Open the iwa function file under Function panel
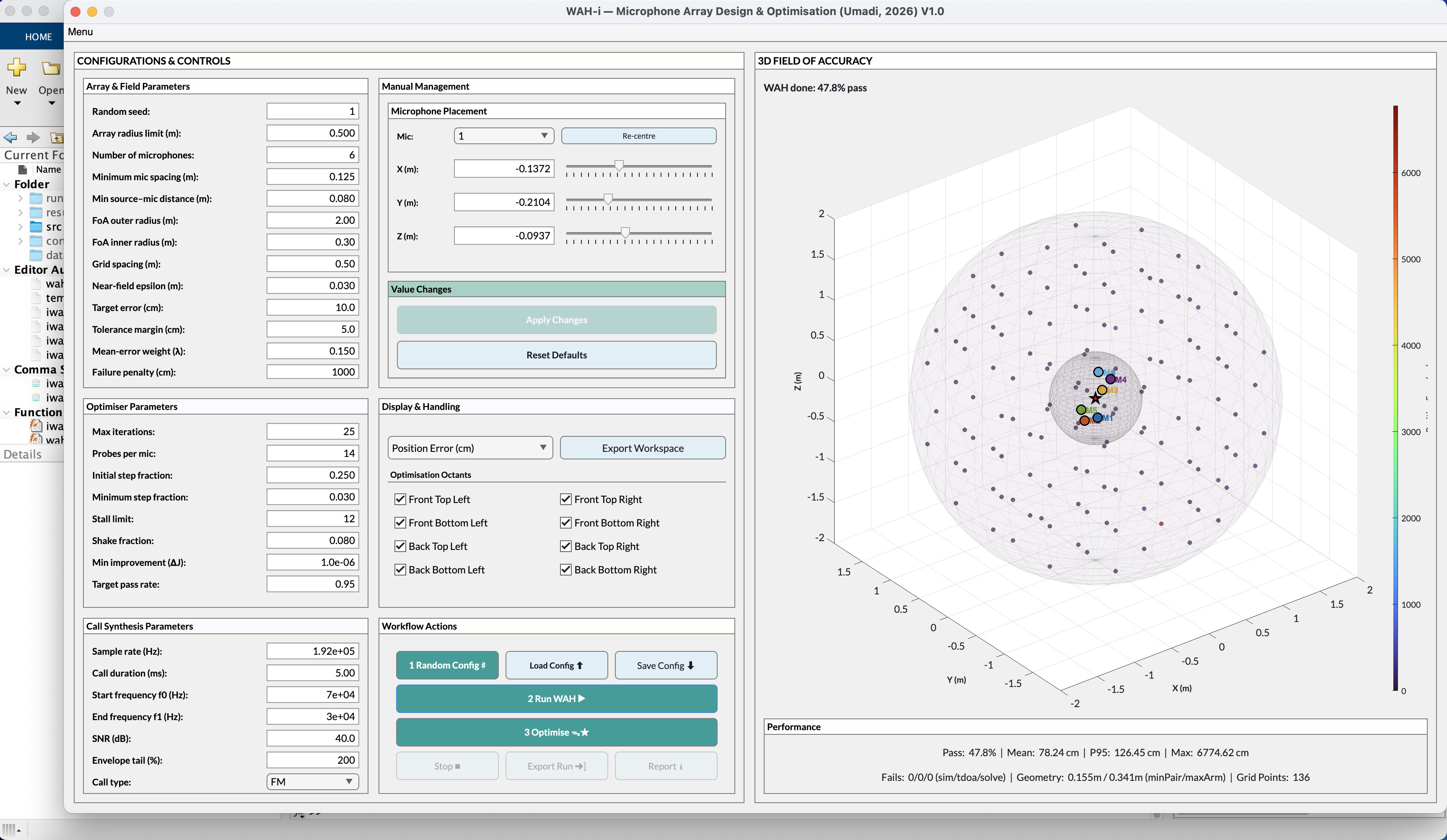Screen dimensions: 1447x840 [x=36, y=426]
